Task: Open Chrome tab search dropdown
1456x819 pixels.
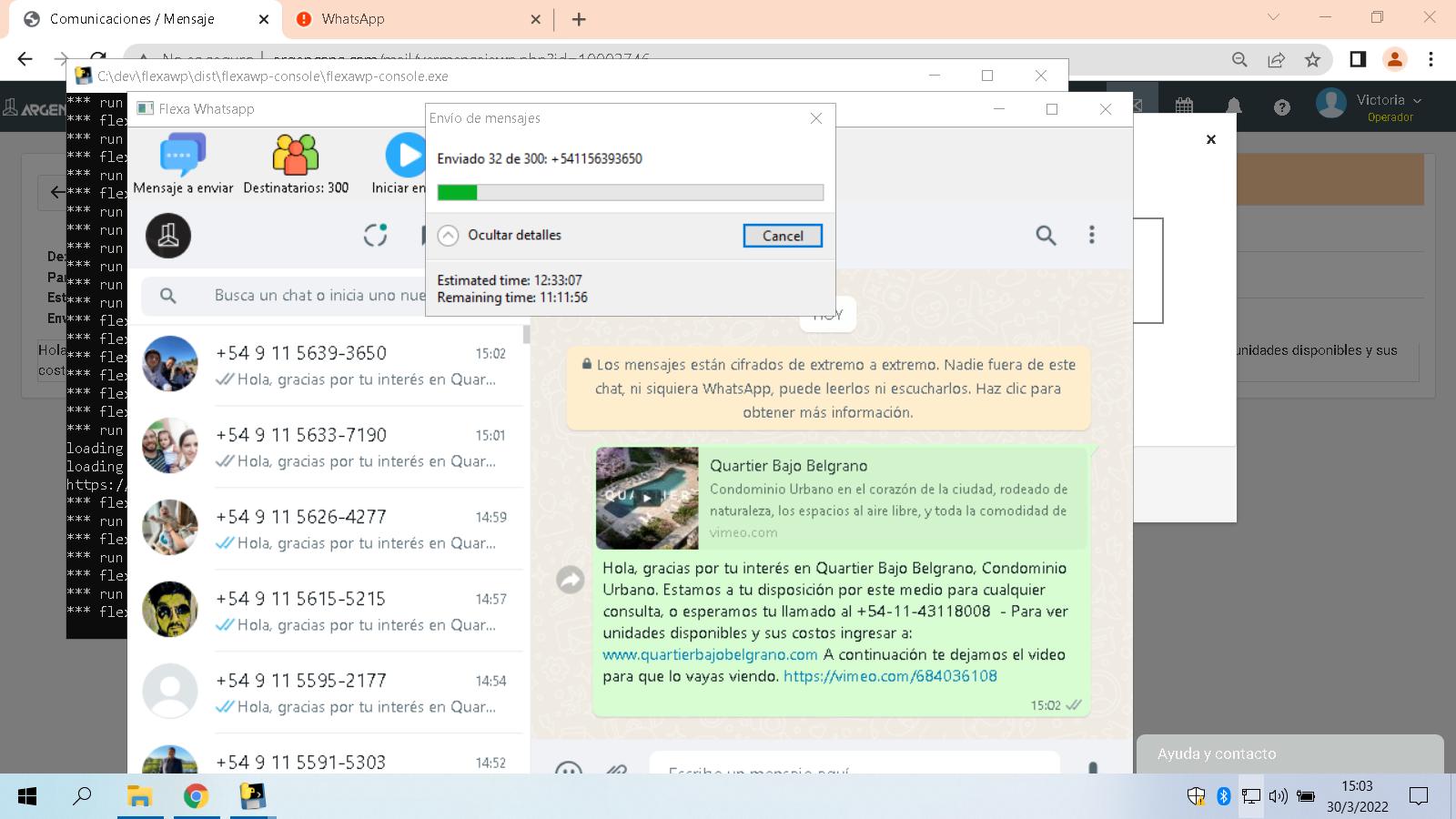Action: click(1273, 17)
